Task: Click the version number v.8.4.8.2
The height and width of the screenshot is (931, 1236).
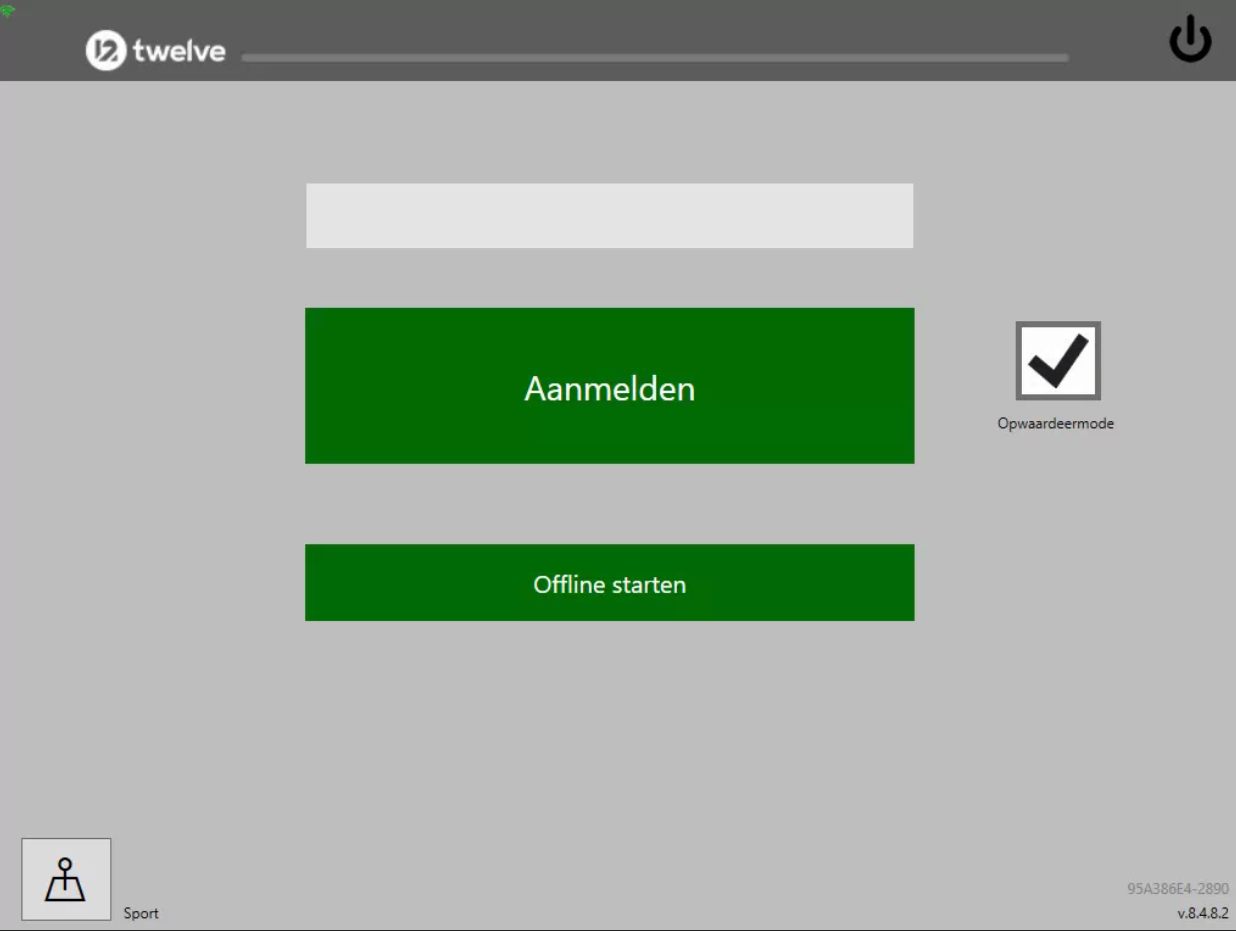Action: (x=1202, y=913)
